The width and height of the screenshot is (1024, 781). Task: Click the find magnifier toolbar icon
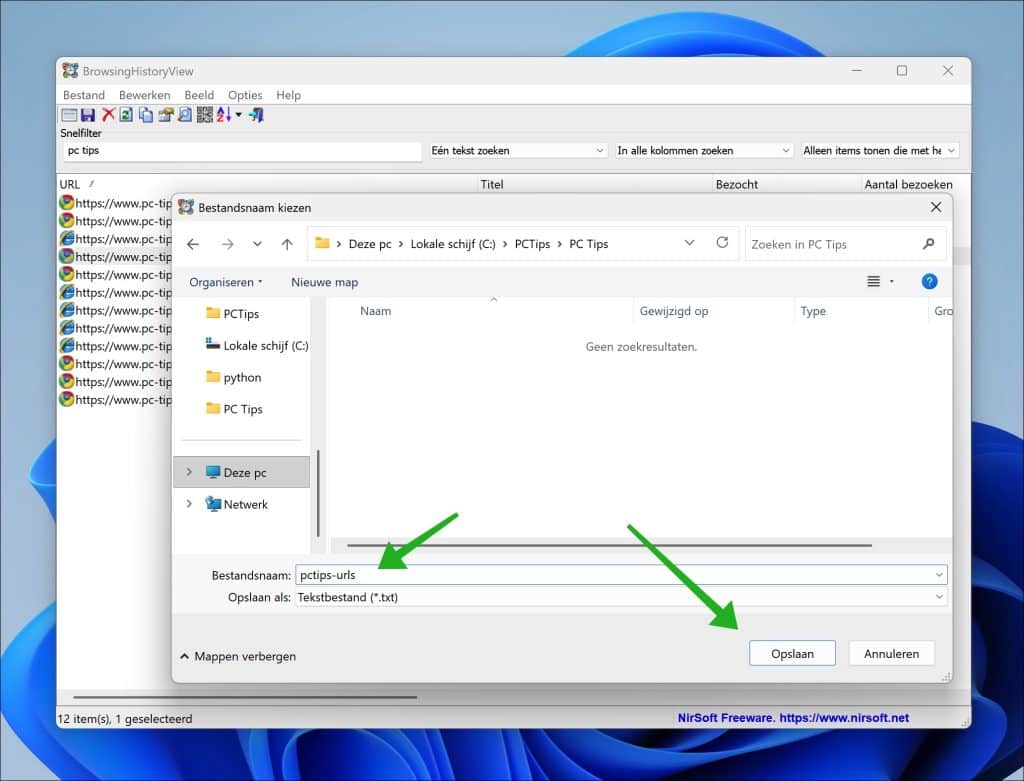[185, 116]
